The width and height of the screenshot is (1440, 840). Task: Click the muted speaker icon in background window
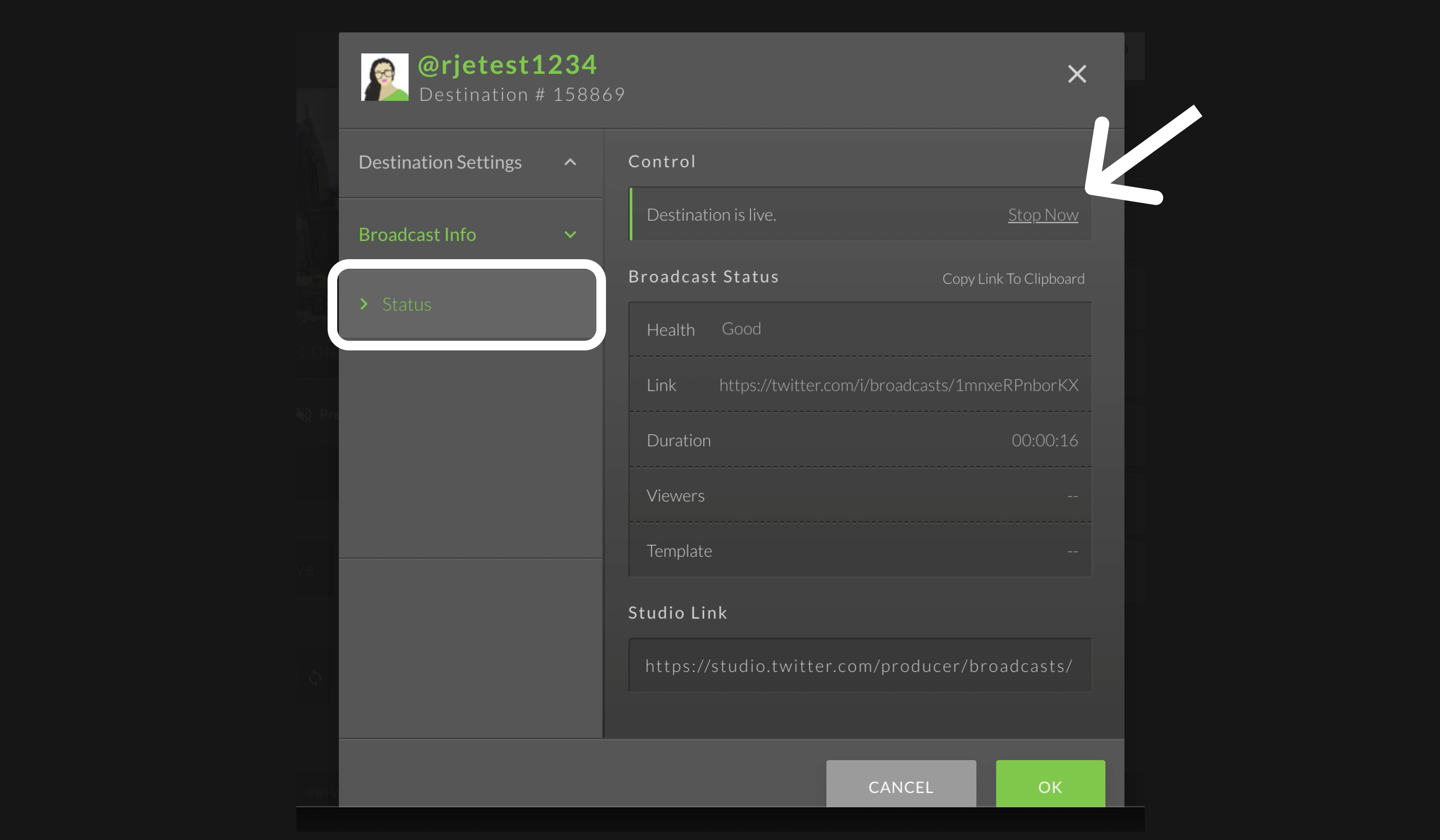tap(304, 414)
